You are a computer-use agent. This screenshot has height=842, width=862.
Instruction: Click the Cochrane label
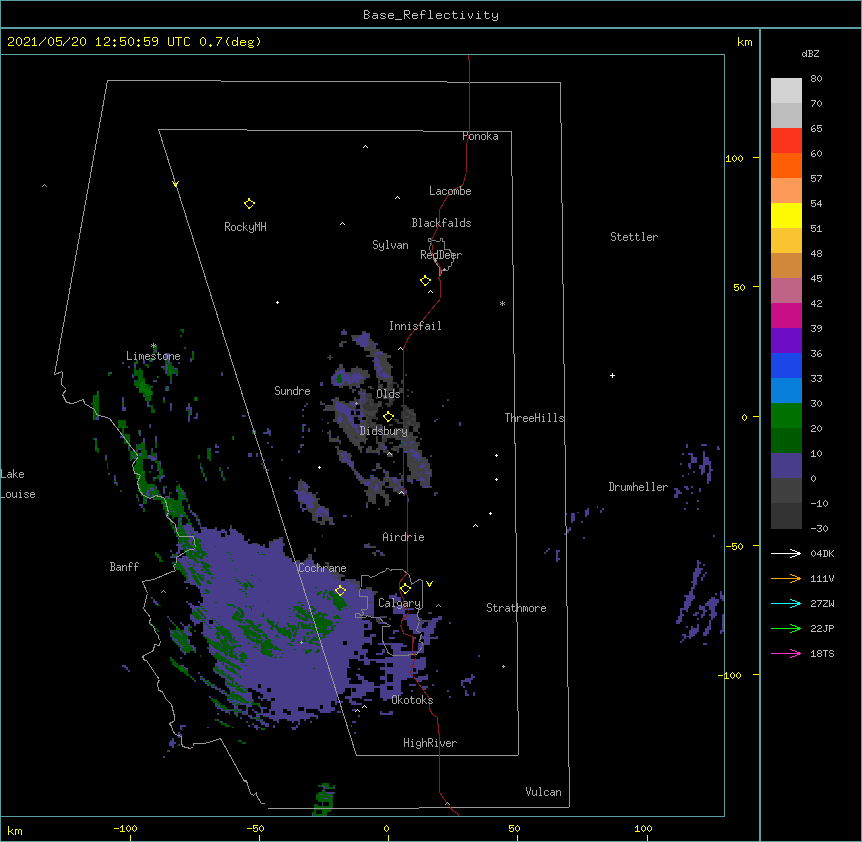322,568
